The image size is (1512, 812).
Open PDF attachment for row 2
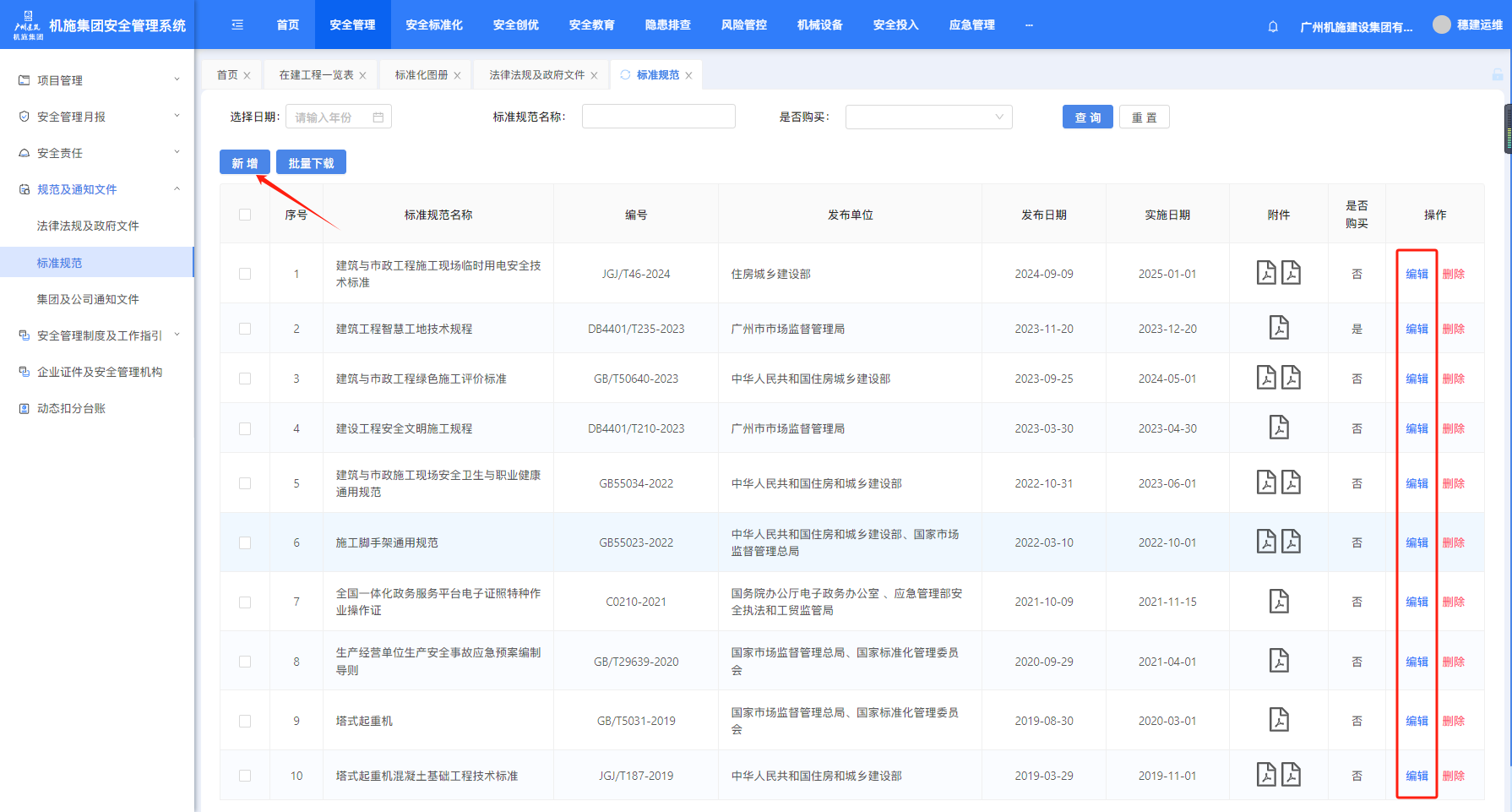click(x=1279, y=328)
